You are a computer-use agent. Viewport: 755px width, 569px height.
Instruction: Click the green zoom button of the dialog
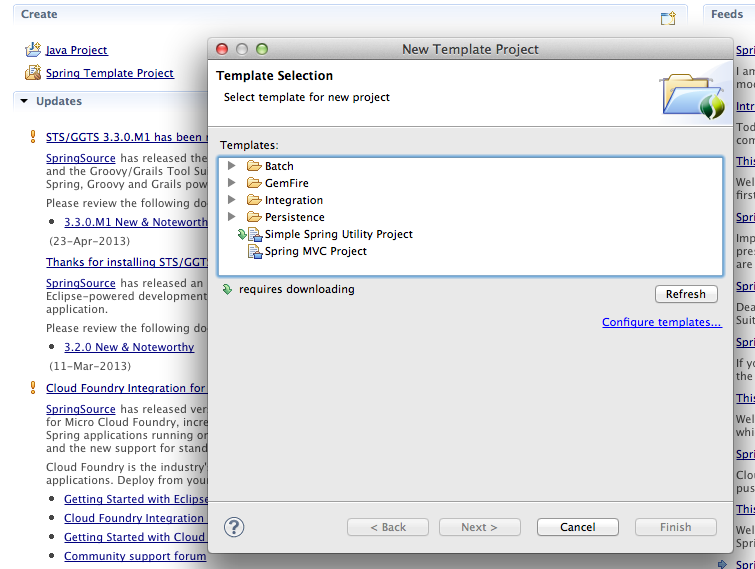[262, 49]
